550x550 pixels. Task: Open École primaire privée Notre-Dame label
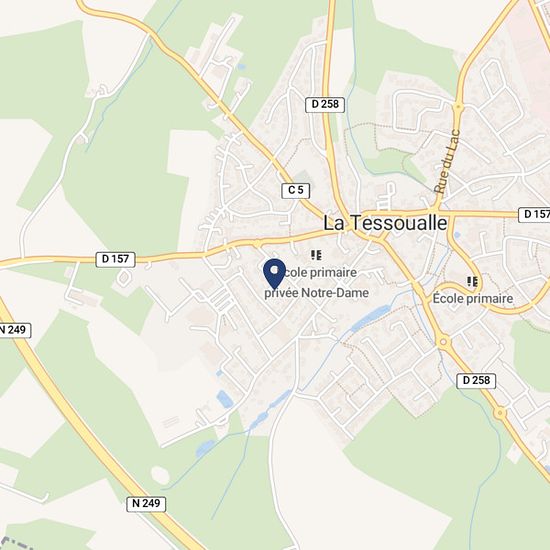coord(316,282)
